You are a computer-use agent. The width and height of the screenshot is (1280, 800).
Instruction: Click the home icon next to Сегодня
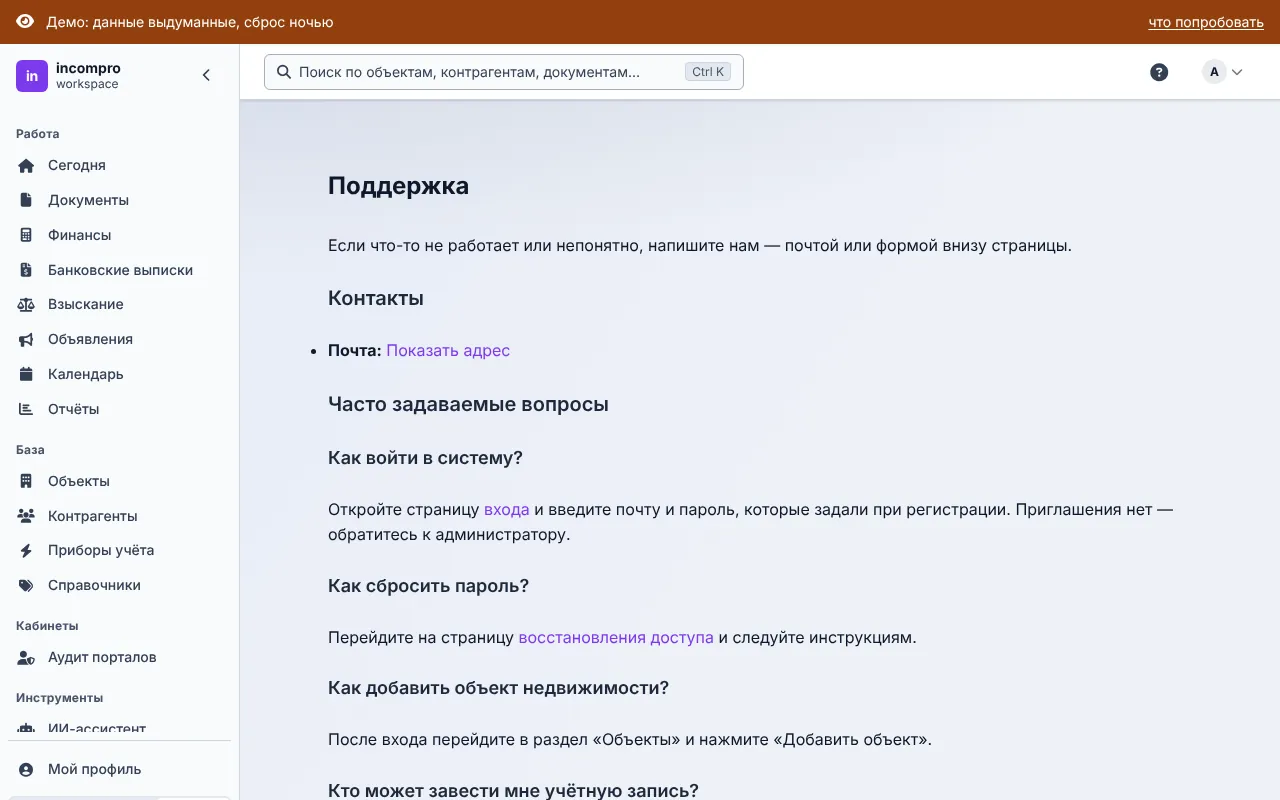[x=27, y=166]
